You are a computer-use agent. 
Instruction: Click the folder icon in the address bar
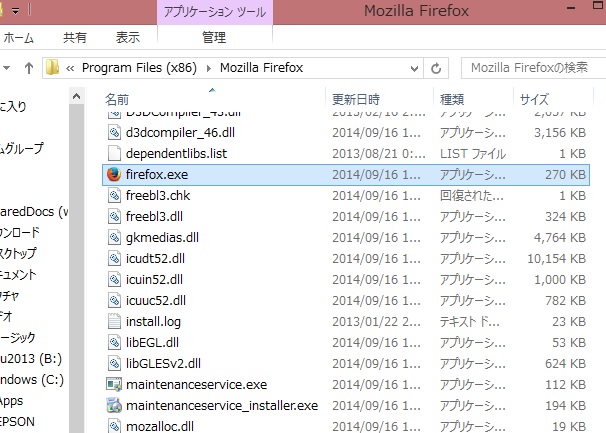[52, 68]
